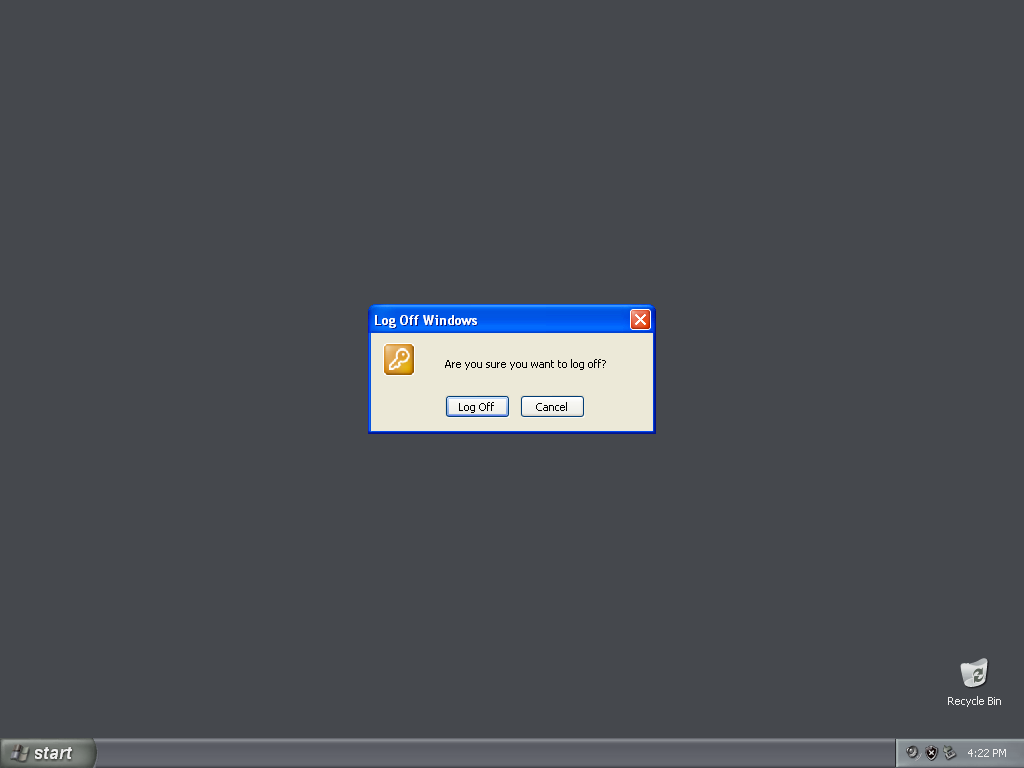Click the 4:22 PM clock in the tray

[x=987, y=753]
